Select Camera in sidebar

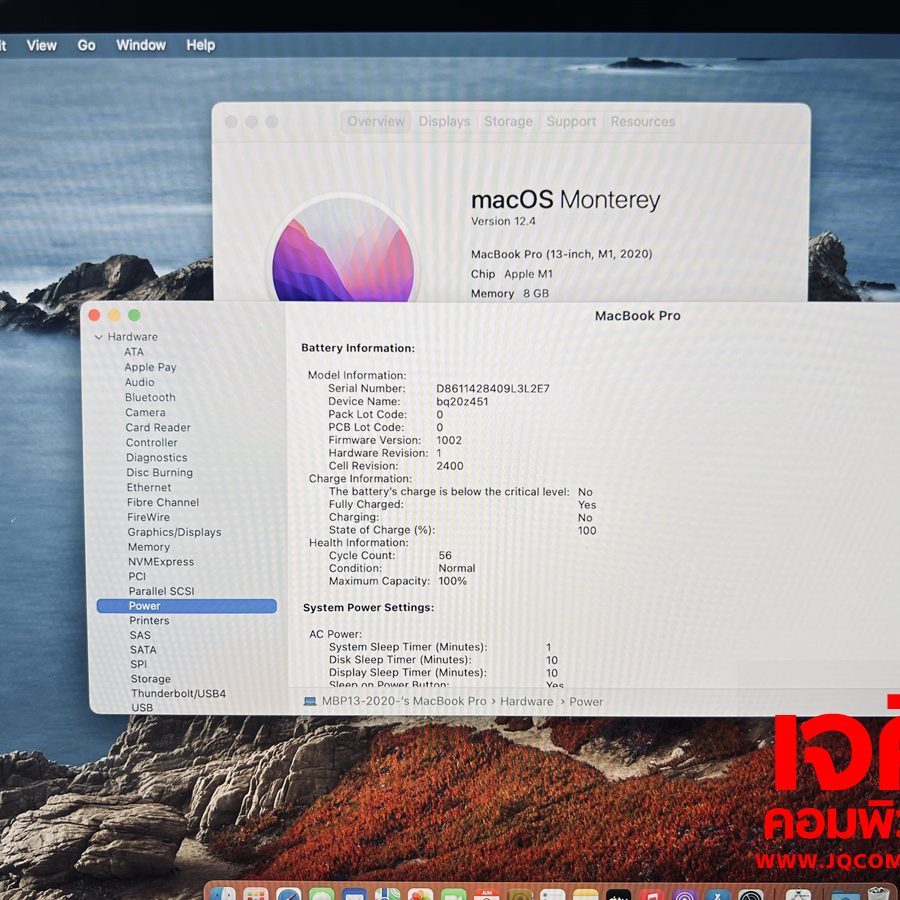[145, 412]
